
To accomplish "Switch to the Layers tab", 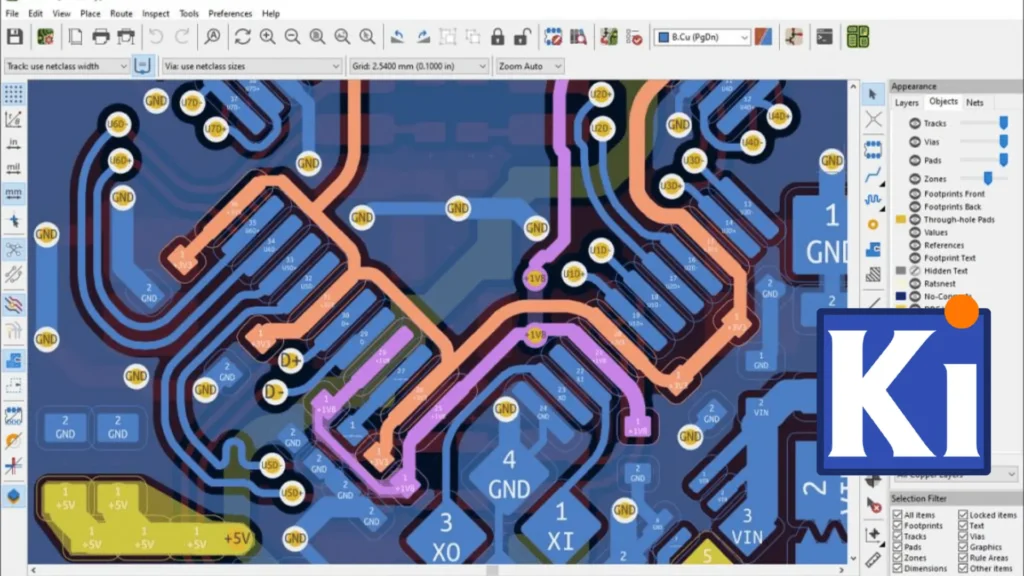I will point(906,102).
